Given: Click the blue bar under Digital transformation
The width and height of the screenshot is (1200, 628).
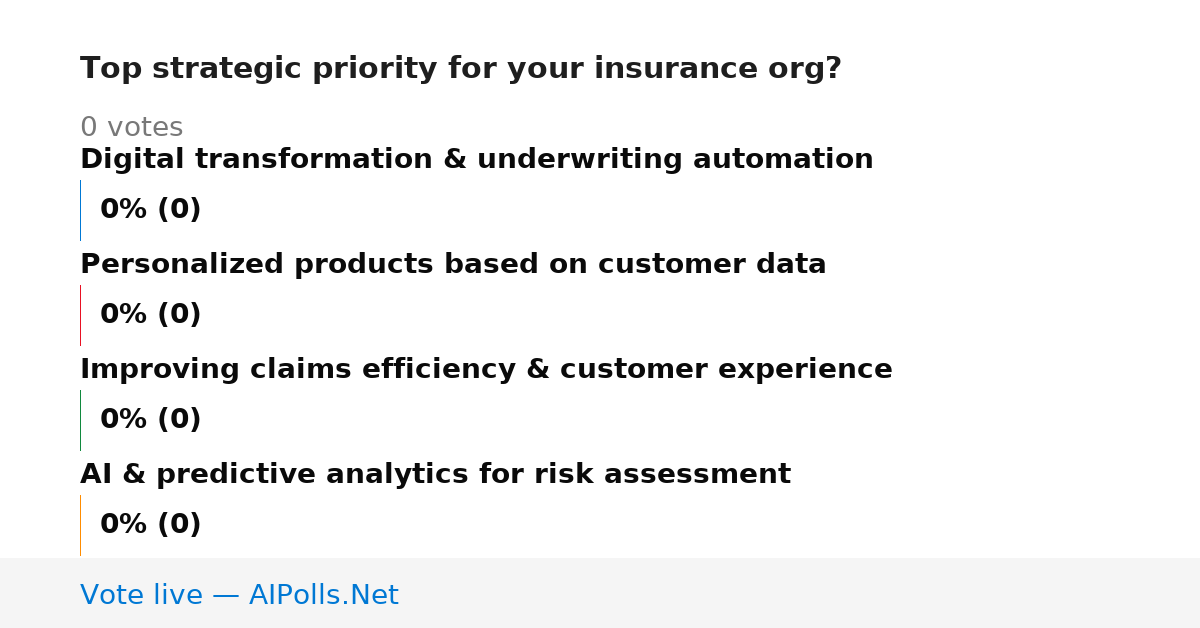Looking at the screenshot, I should pyautogui.click(x=80, y=210).
